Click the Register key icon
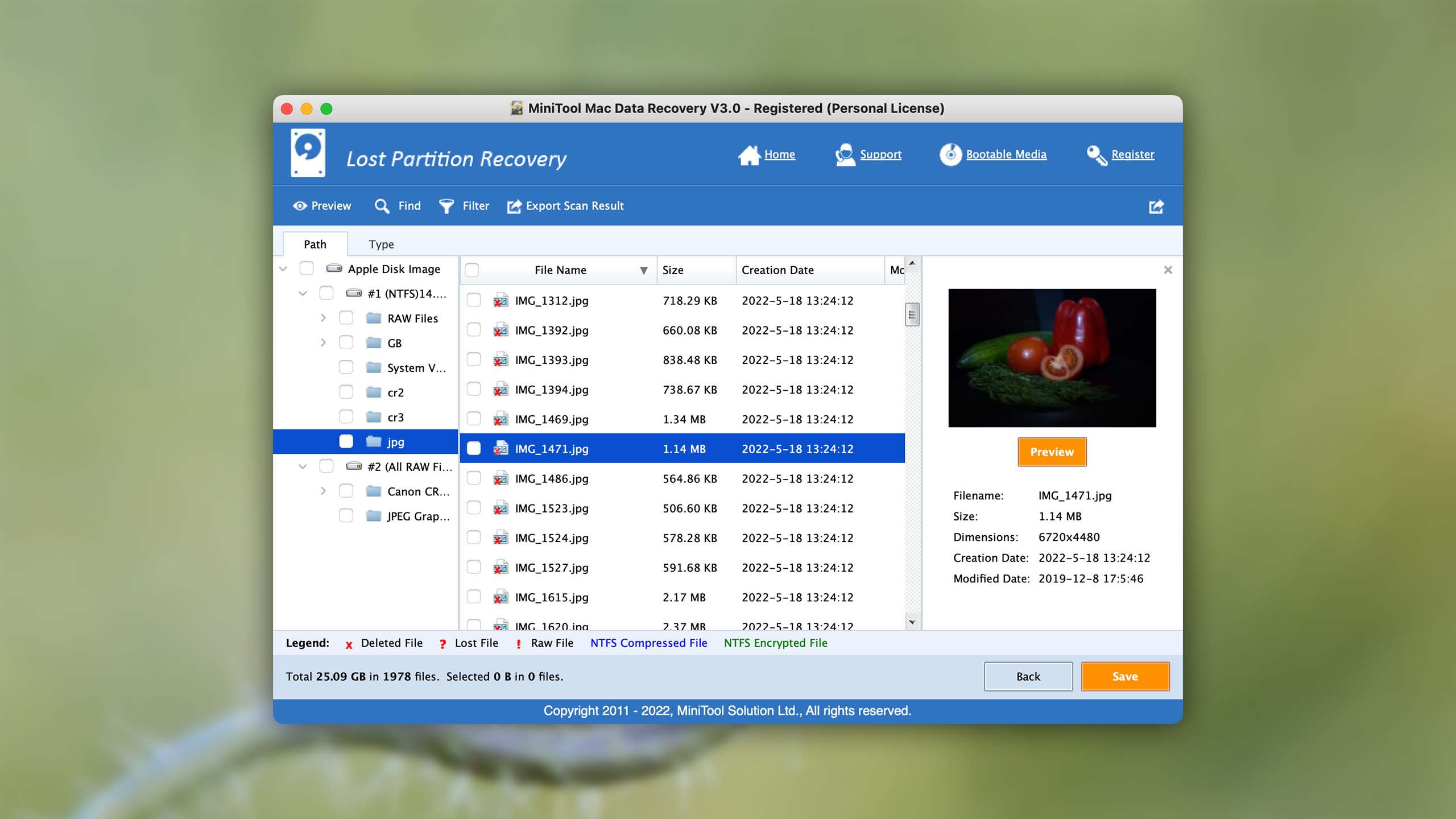 coord(1097,155)
